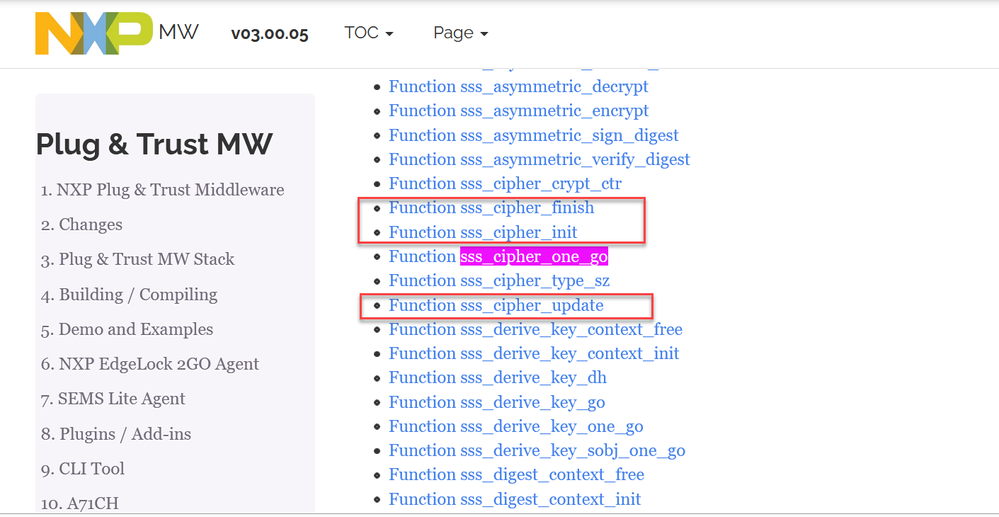The width and height of the screenshot is (999, 517).
Task: Open Function sss_digest_context_free link
Action: (517, 475)
